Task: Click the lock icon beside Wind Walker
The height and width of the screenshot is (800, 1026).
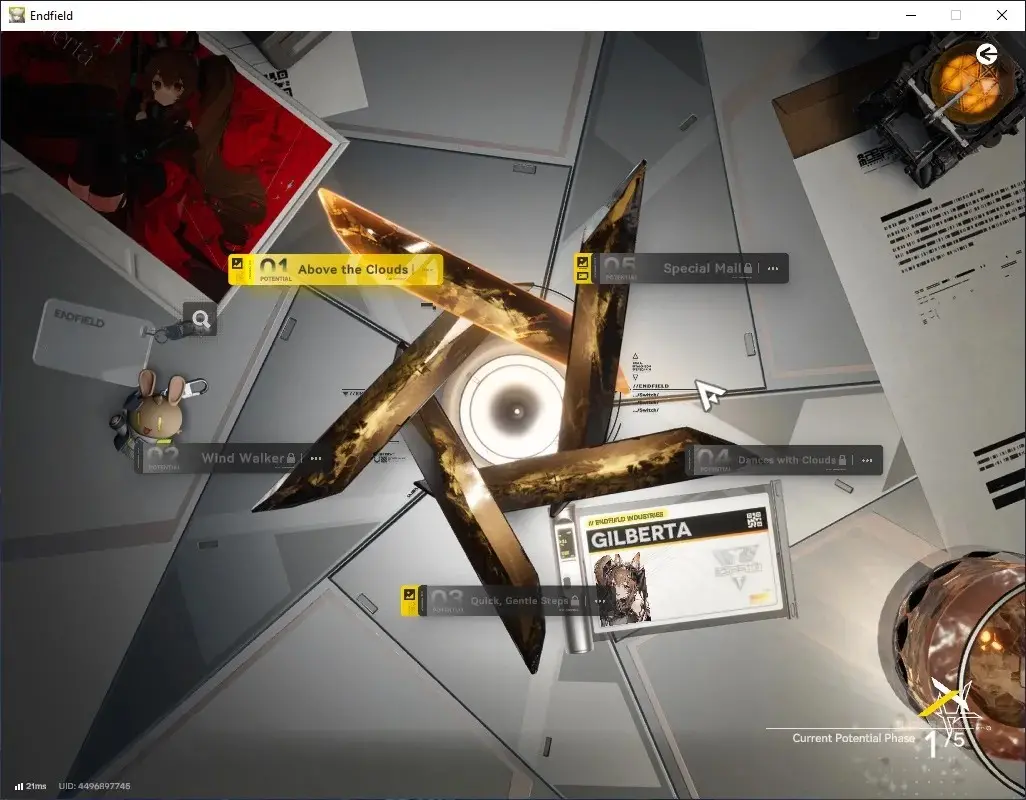Action: pyautogui.click(x=291, y=458)
